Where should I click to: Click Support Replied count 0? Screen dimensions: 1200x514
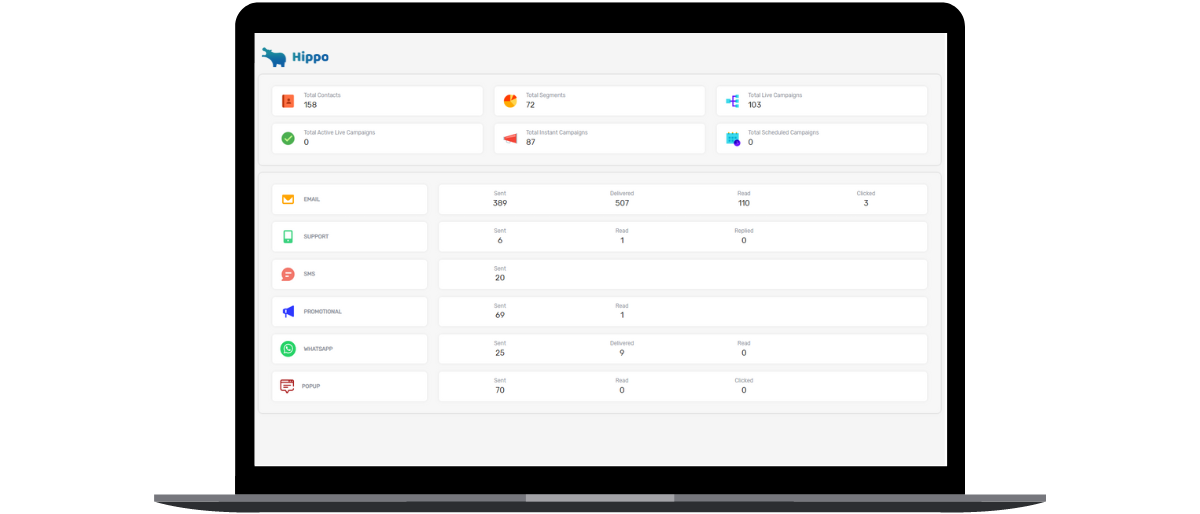click(x=744, y=240)
